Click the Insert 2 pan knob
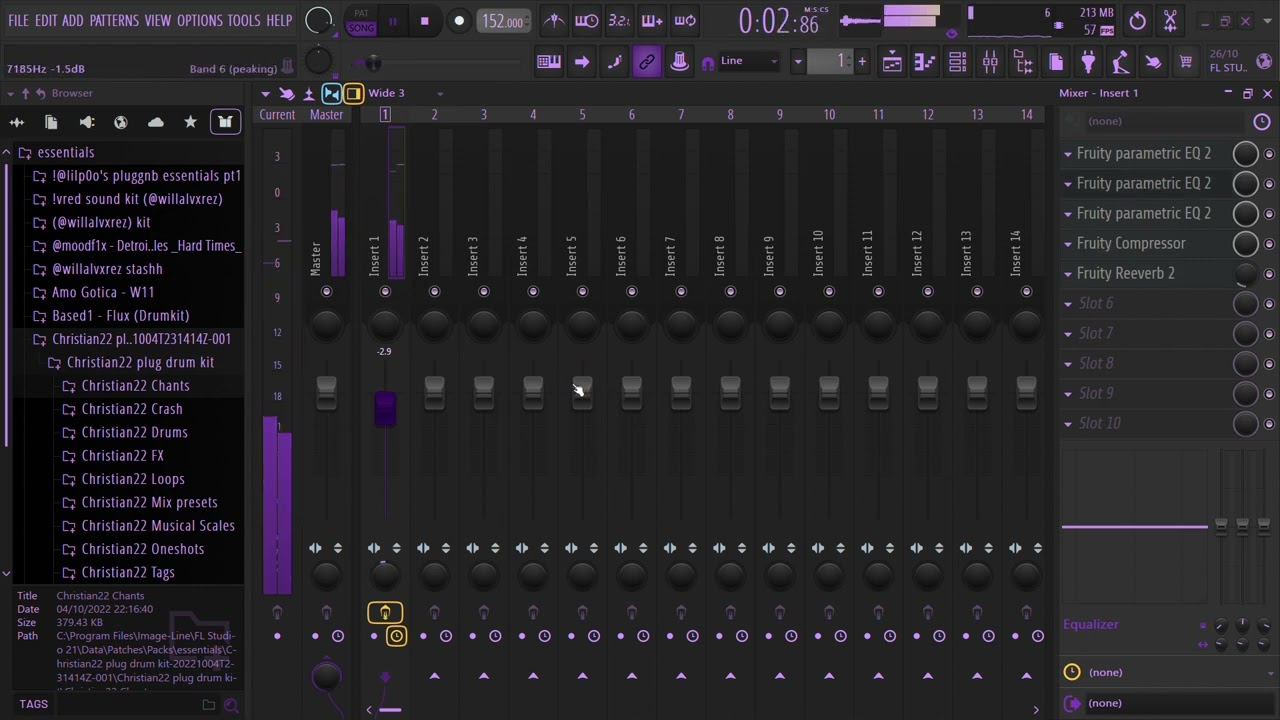Image resolution: width=1280 pixels, height=720 pixels. 434,323
